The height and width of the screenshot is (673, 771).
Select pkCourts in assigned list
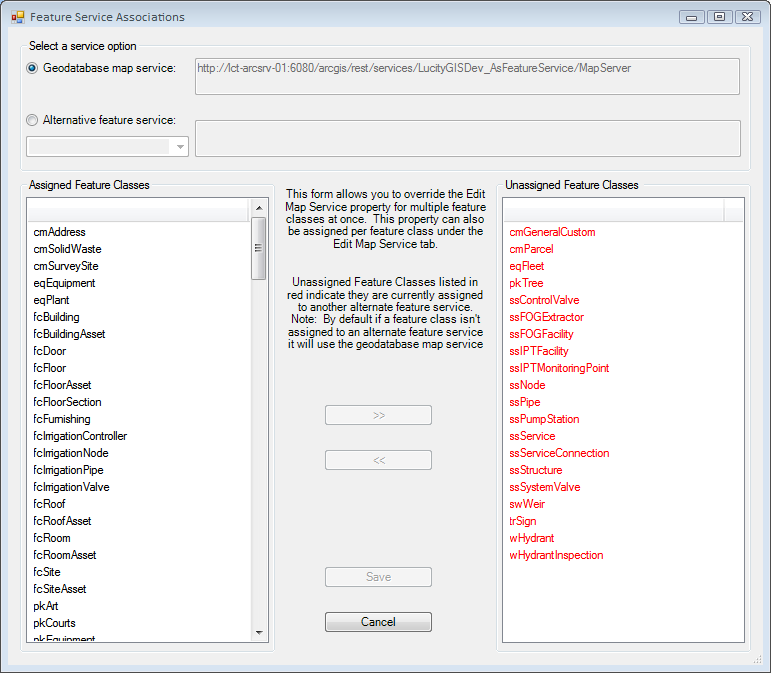click(x=54, y=623)
